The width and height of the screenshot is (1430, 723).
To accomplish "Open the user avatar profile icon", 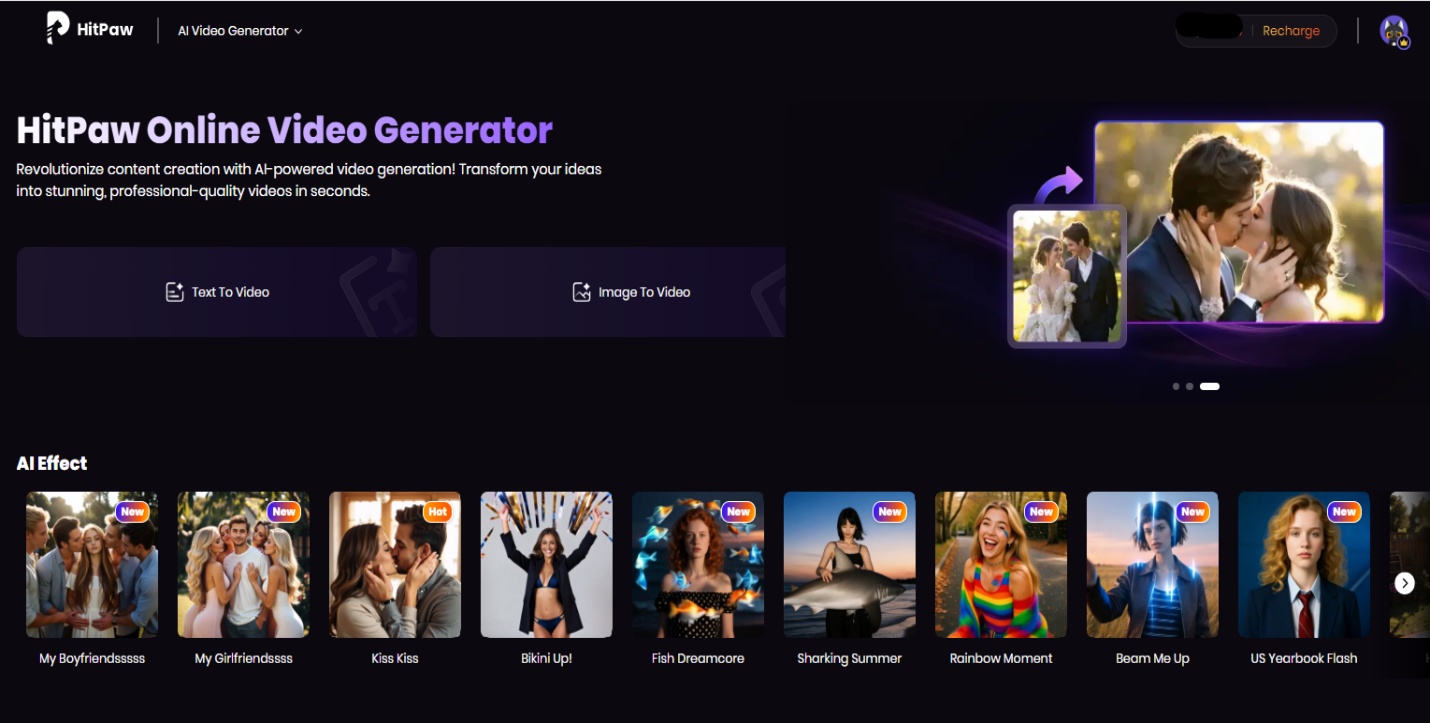I will 1394,31.
